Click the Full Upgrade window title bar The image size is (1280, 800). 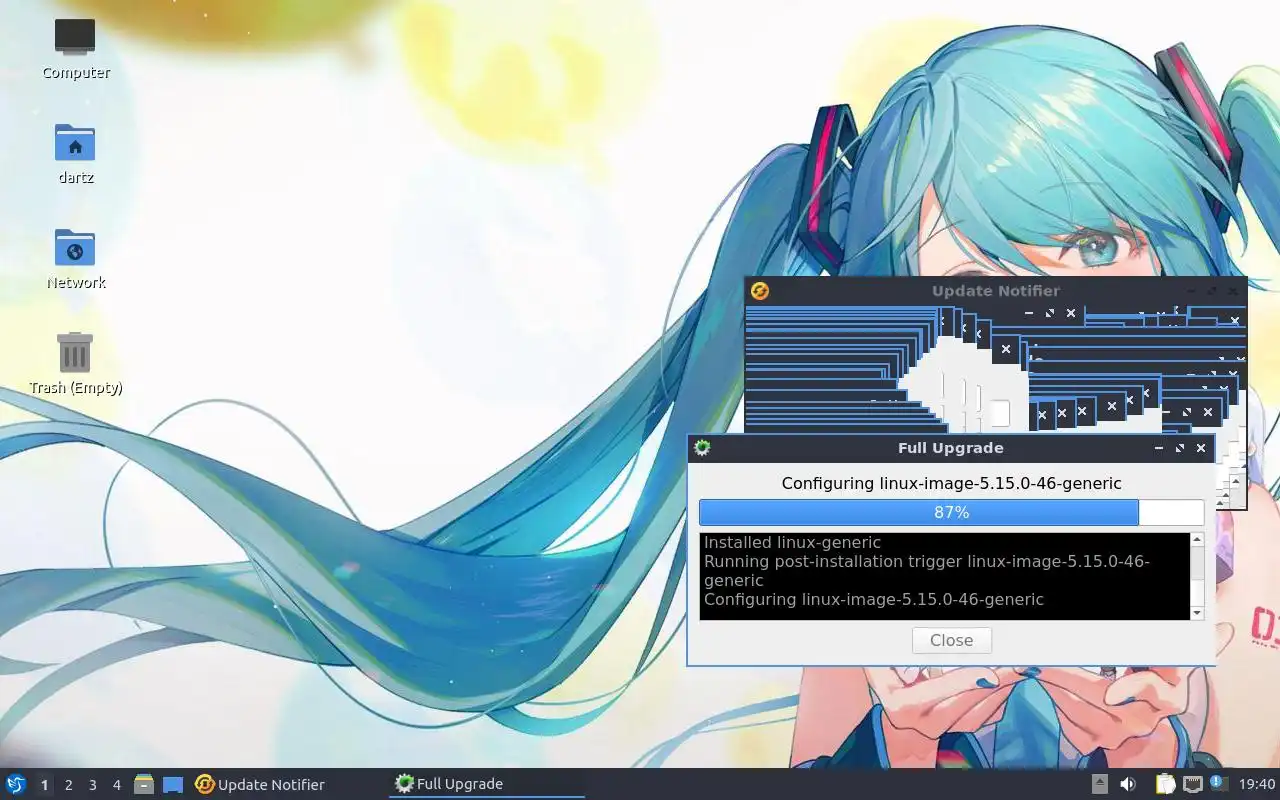click(x=950, y=448)
